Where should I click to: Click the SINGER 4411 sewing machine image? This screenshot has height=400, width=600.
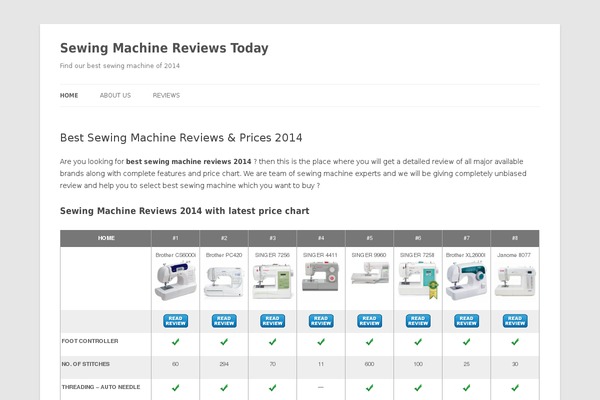click(x=321, y=276)
